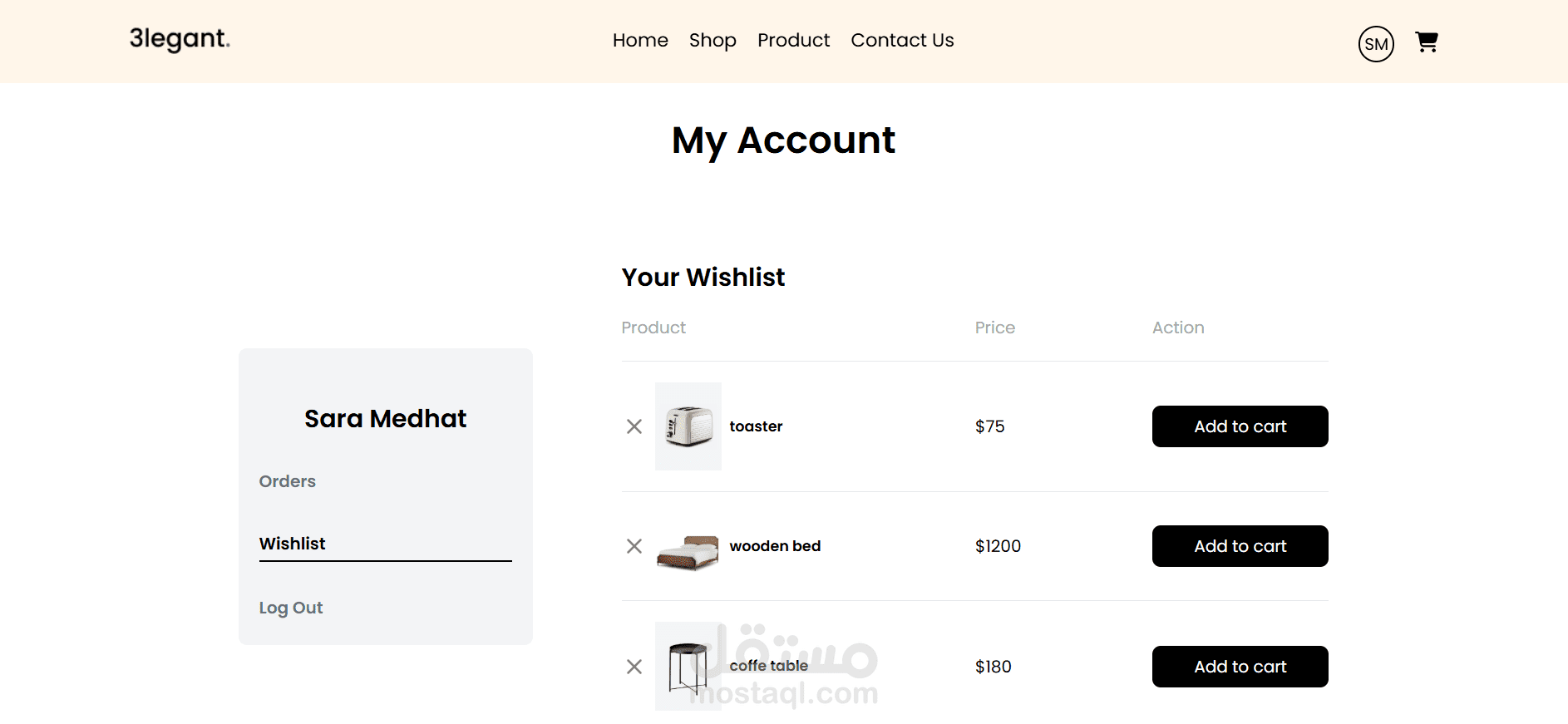Open the wooden bed product image

coord(688,553)
